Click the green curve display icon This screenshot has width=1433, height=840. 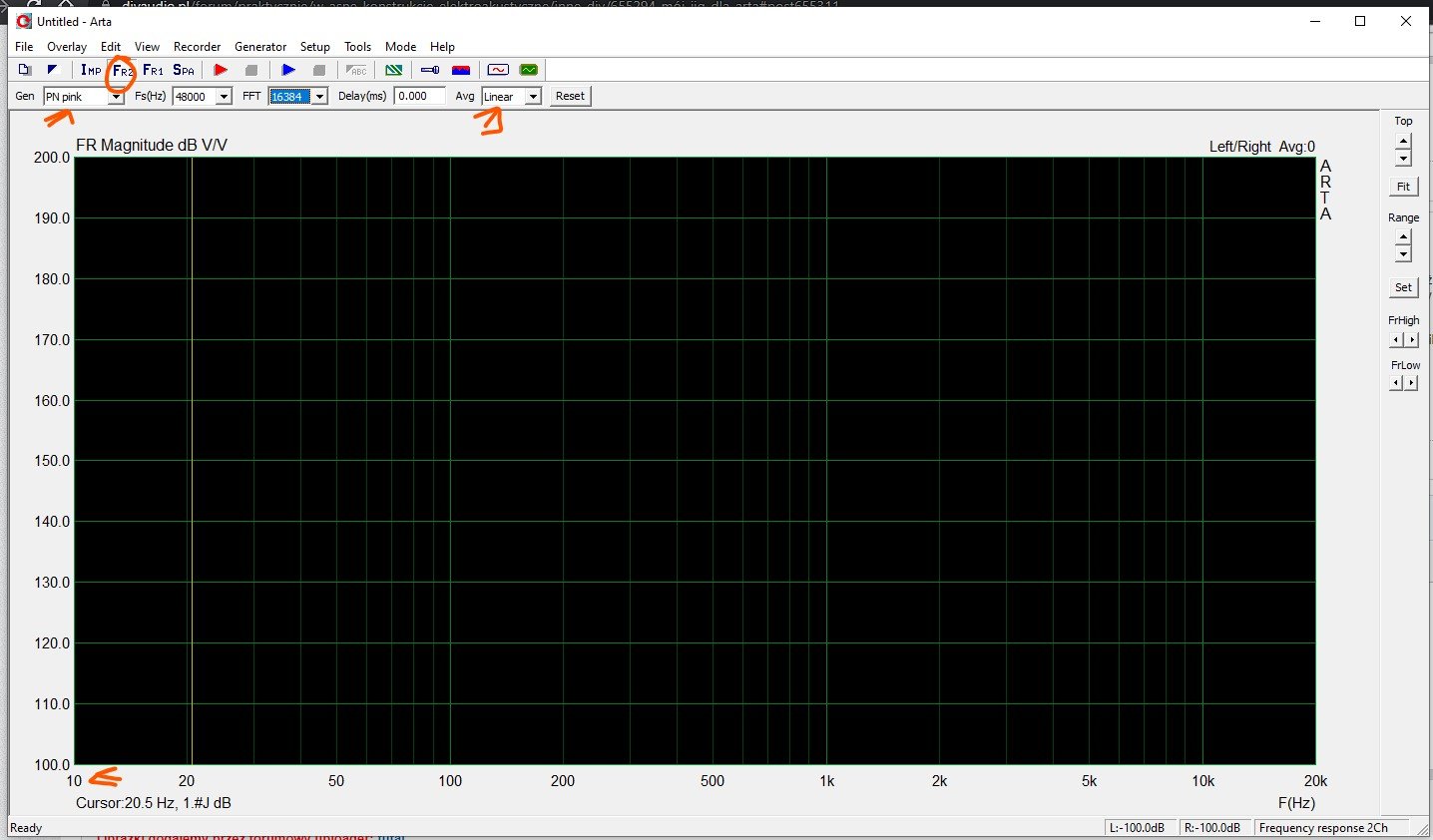(529, 70)
